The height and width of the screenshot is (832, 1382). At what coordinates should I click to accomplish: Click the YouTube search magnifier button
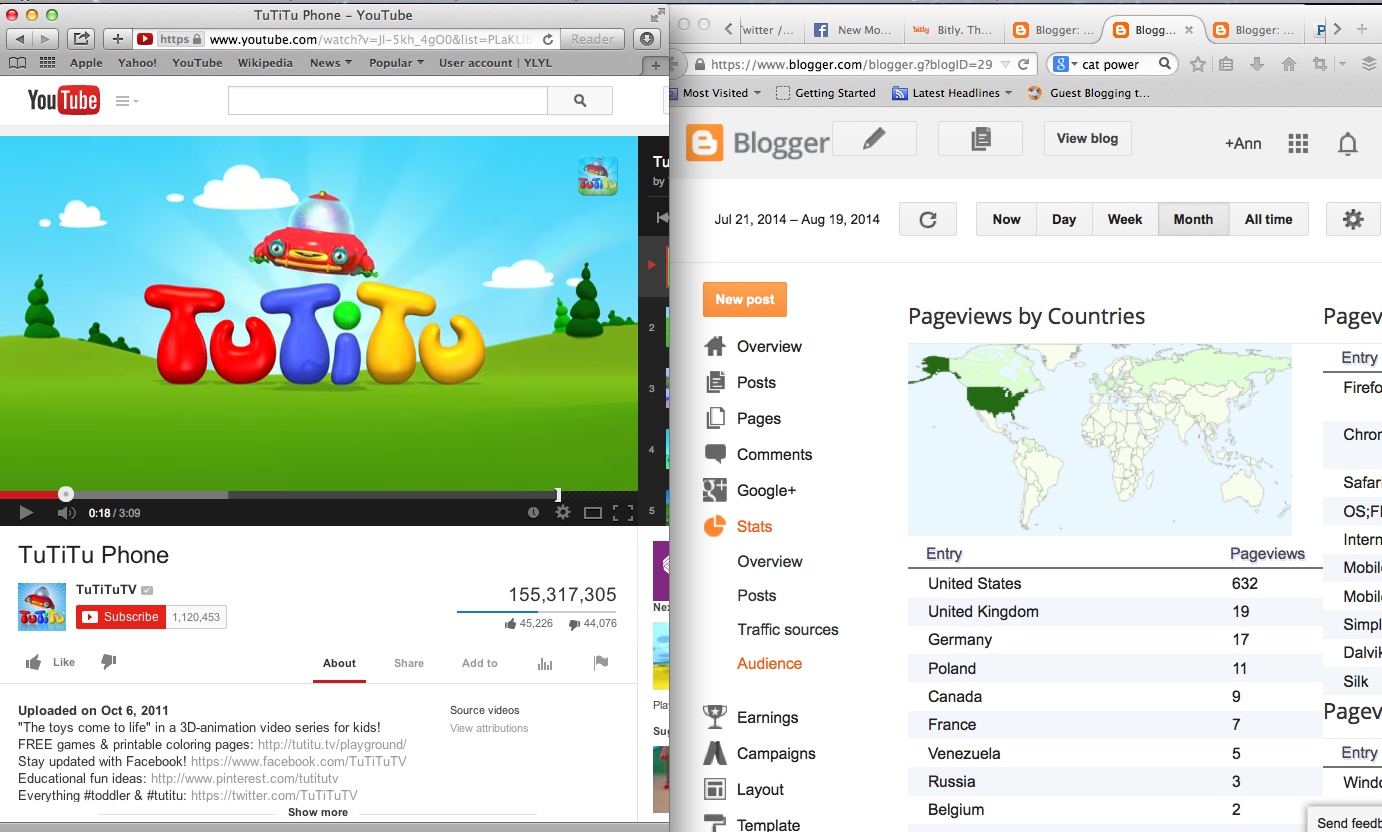tap(580, 101)
